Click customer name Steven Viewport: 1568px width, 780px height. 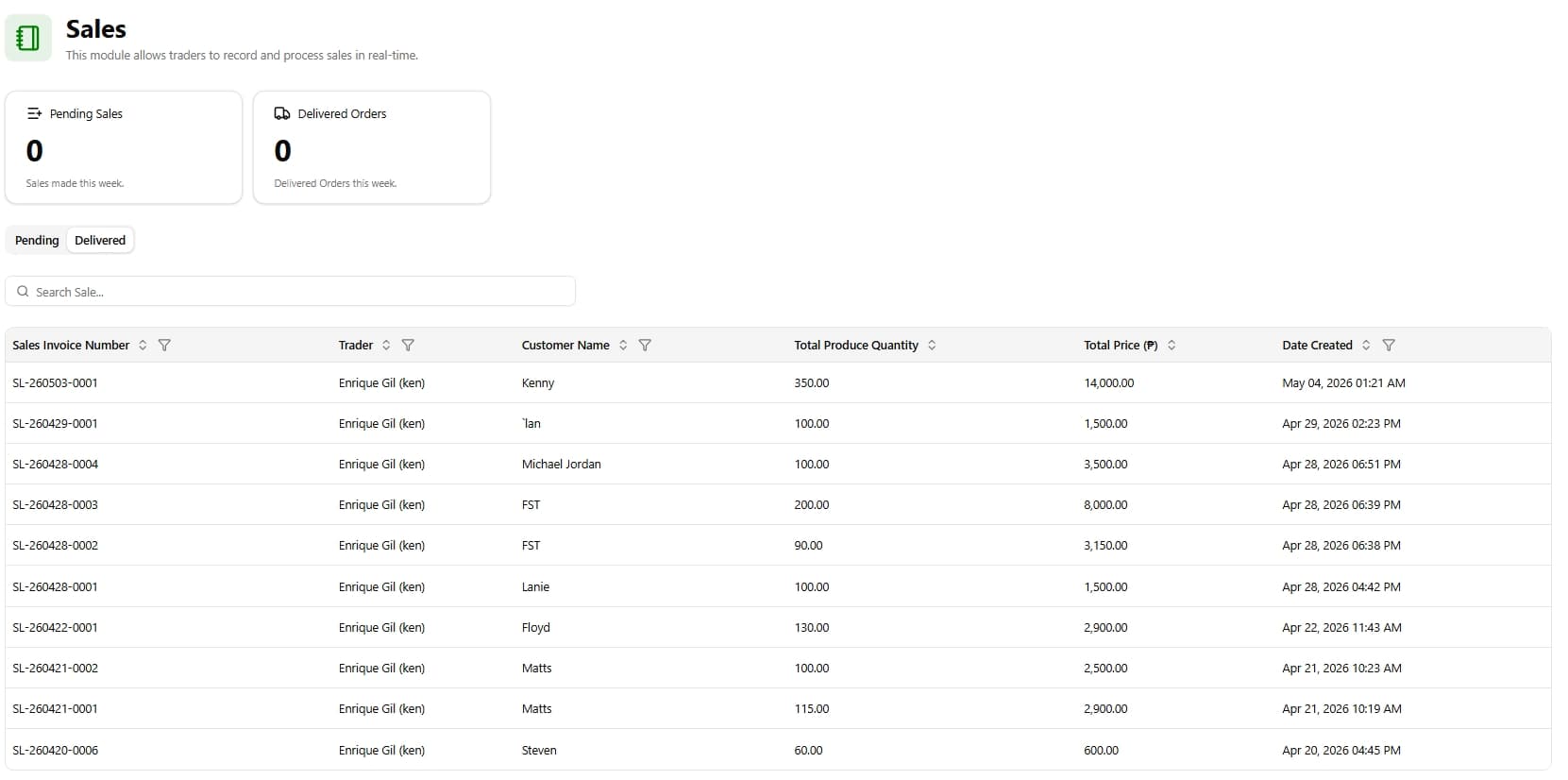[x=539, y=750]
